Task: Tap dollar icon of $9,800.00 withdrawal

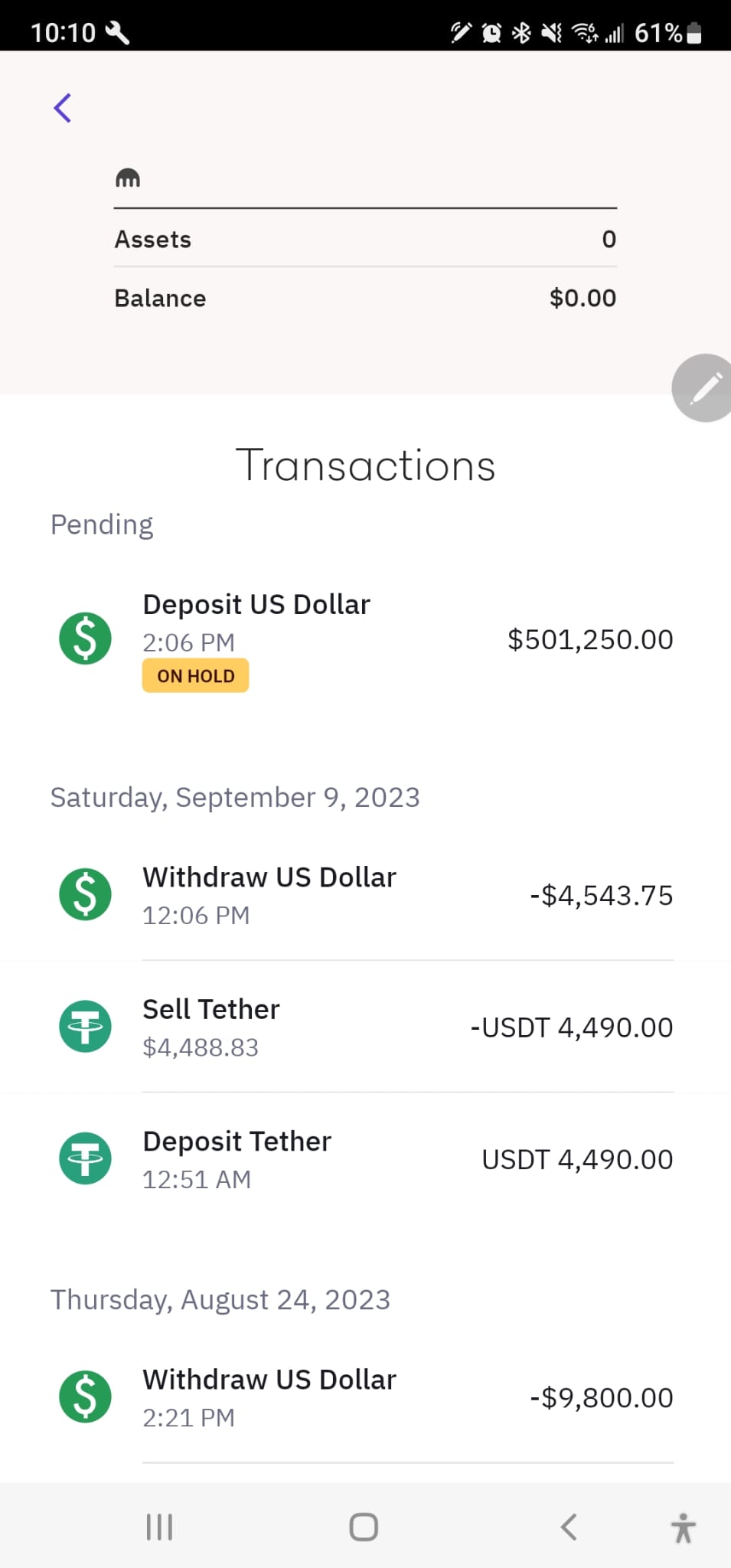Action: 85,1396
